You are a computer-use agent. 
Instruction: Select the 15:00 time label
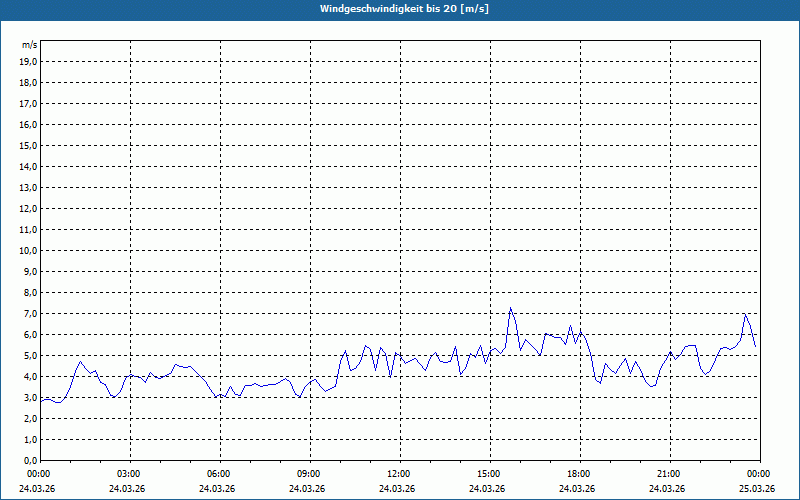click(x=488, y=474)
